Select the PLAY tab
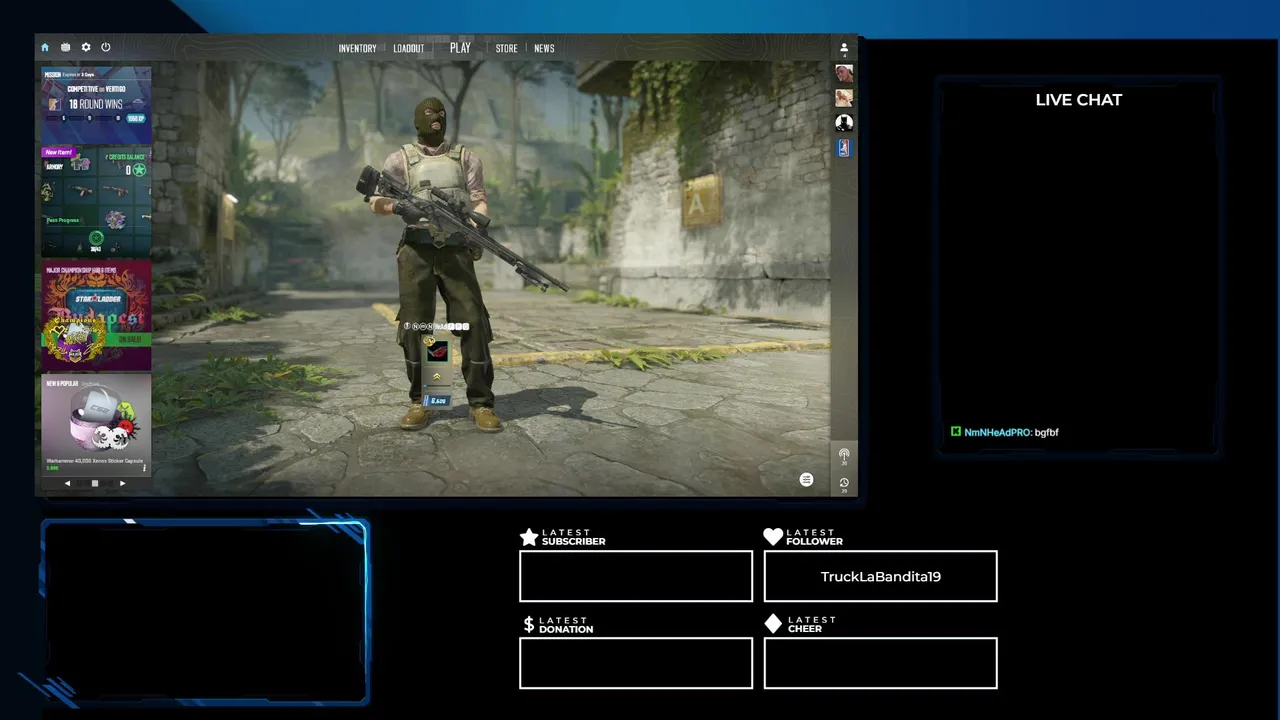1280x720 pixels. (460, 48)
